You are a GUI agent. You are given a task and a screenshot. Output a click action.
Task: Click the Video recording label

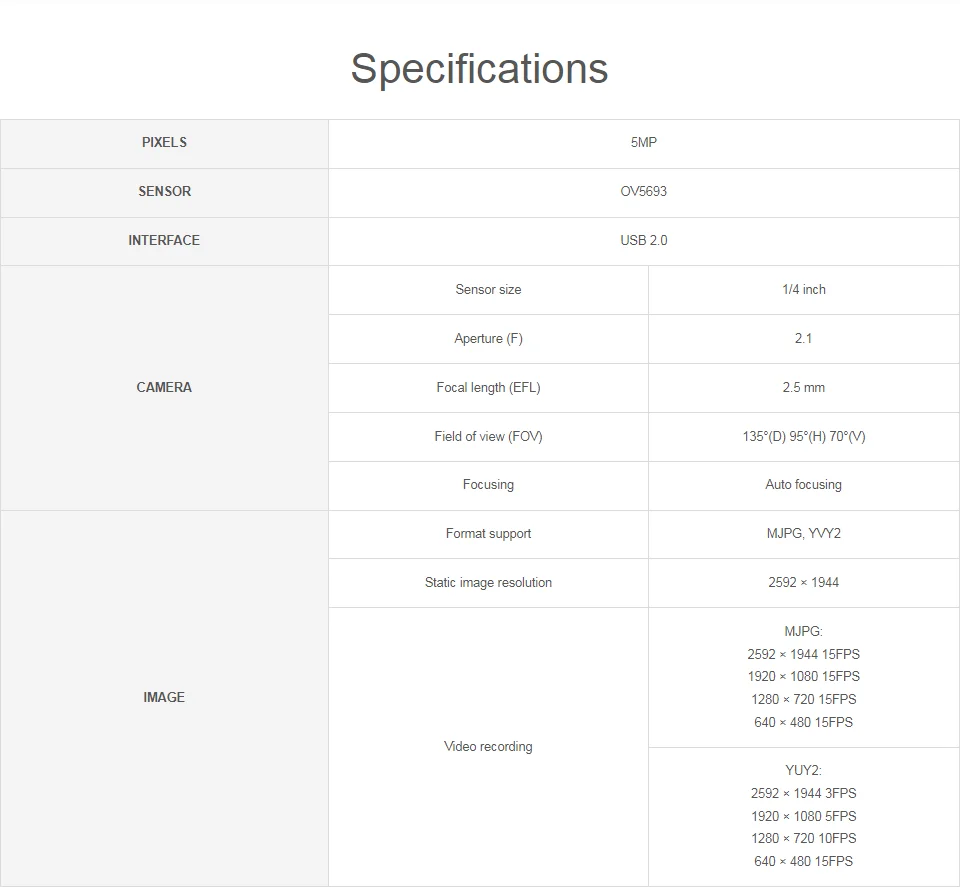[x=488, y=747]
